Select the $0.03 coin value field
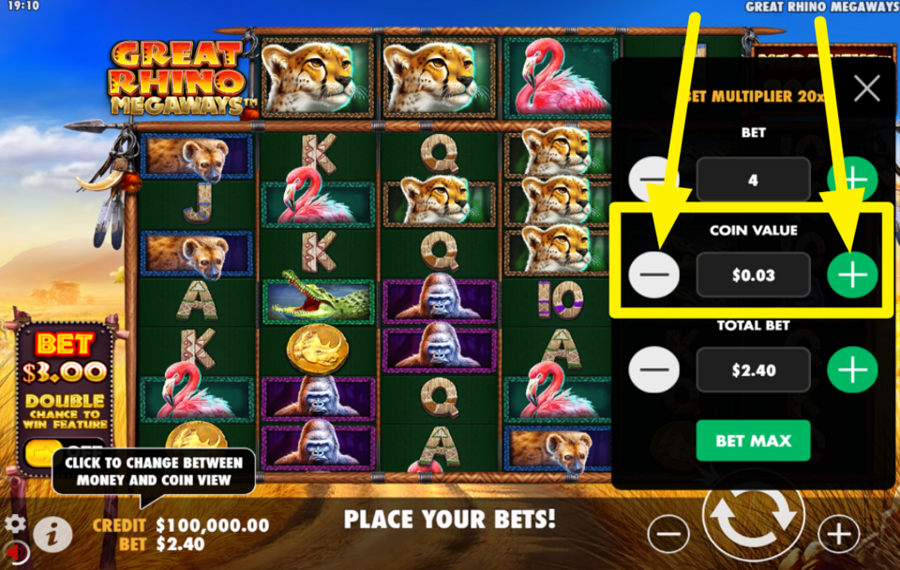 (753, 275)
